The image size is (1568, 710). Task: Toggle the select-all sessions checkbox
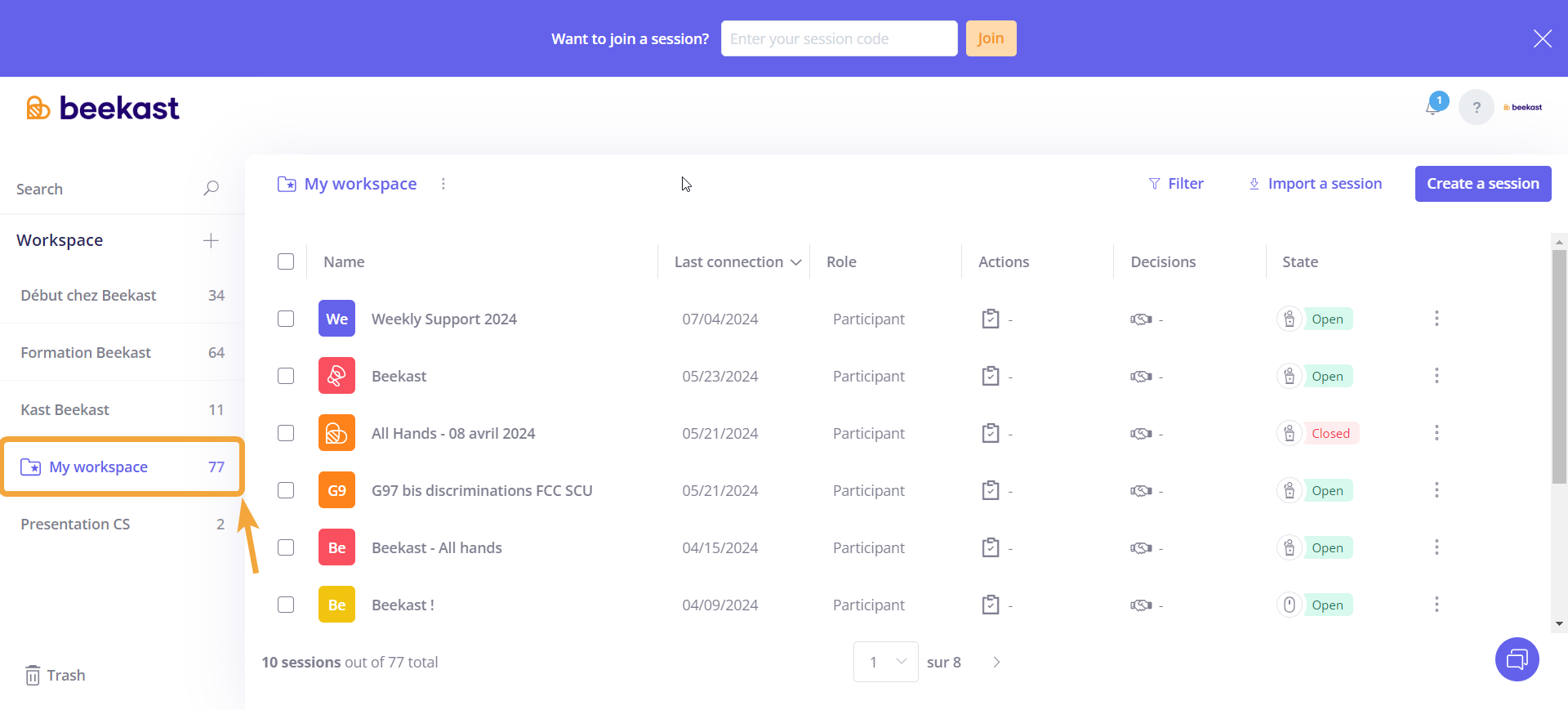(x=286, y=261)
